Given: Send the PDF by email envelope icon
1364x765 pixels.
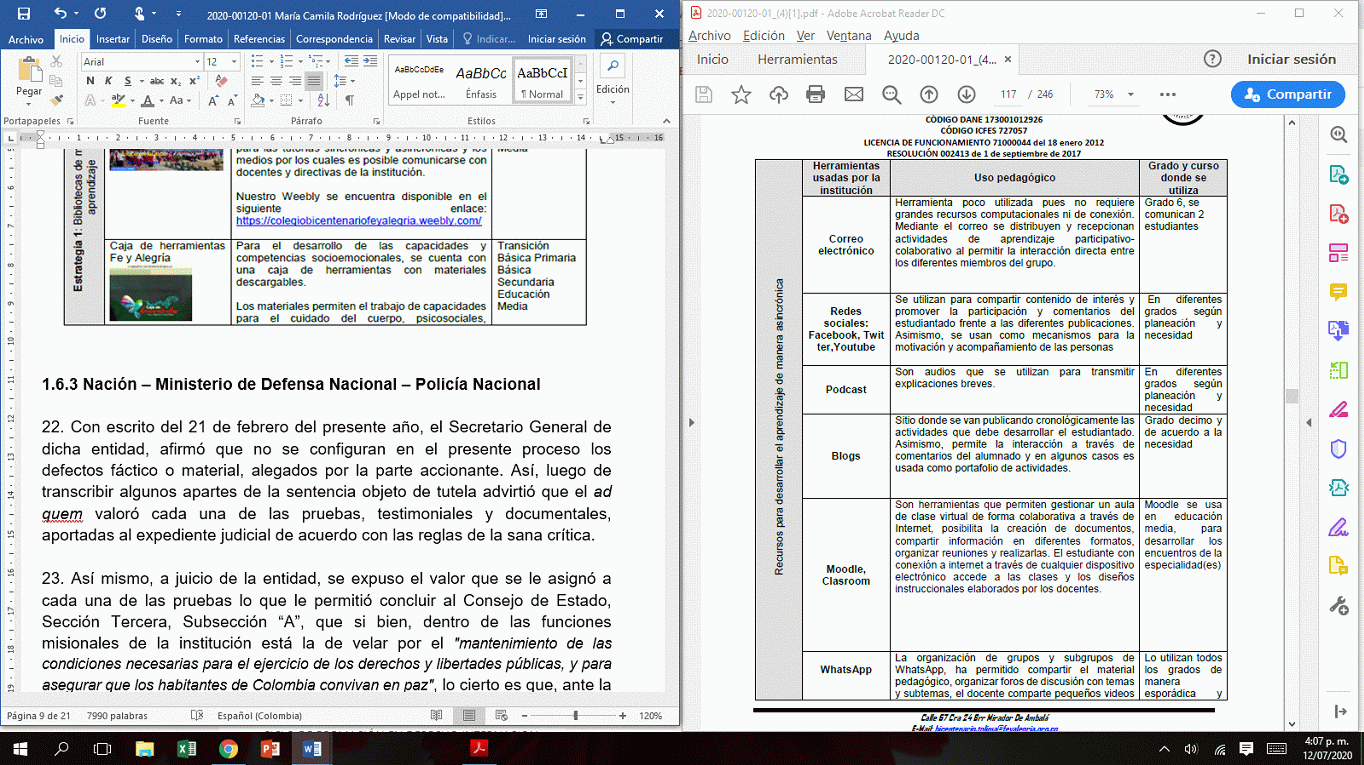Looking at the screenshot, I should coord(853,94).
